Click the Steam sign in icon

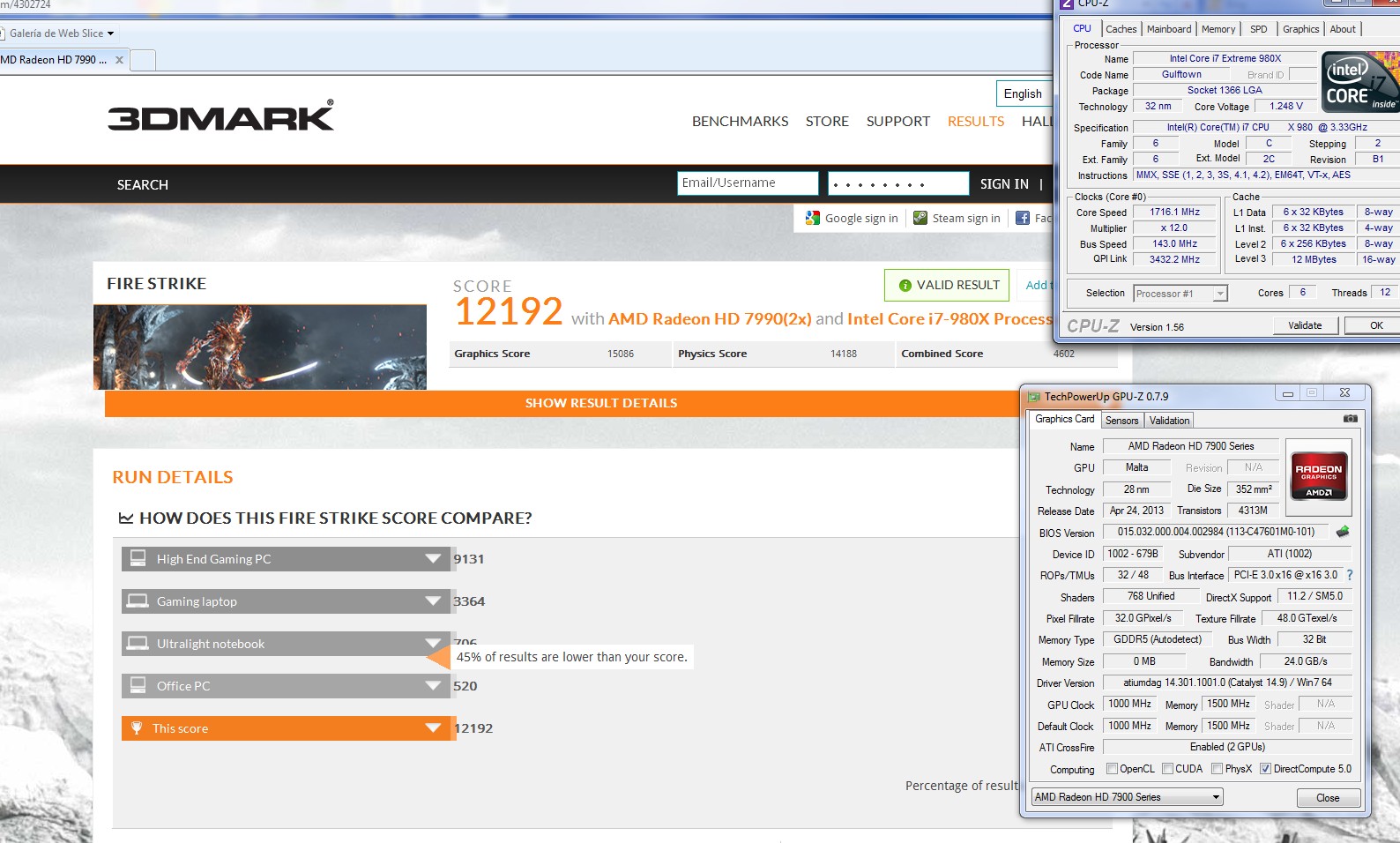pyautogui.click(x=920, y=218)
